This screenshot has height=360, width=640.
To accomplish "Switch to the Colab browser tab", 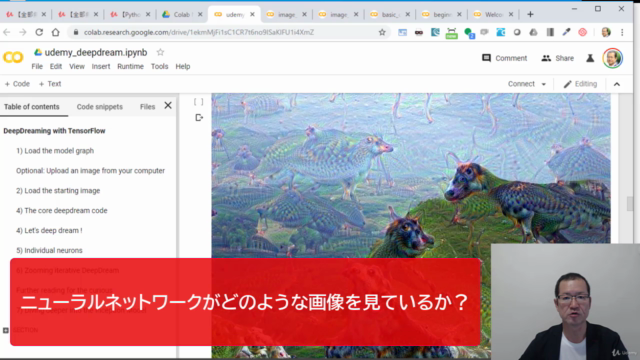I will tap(182, 14).
